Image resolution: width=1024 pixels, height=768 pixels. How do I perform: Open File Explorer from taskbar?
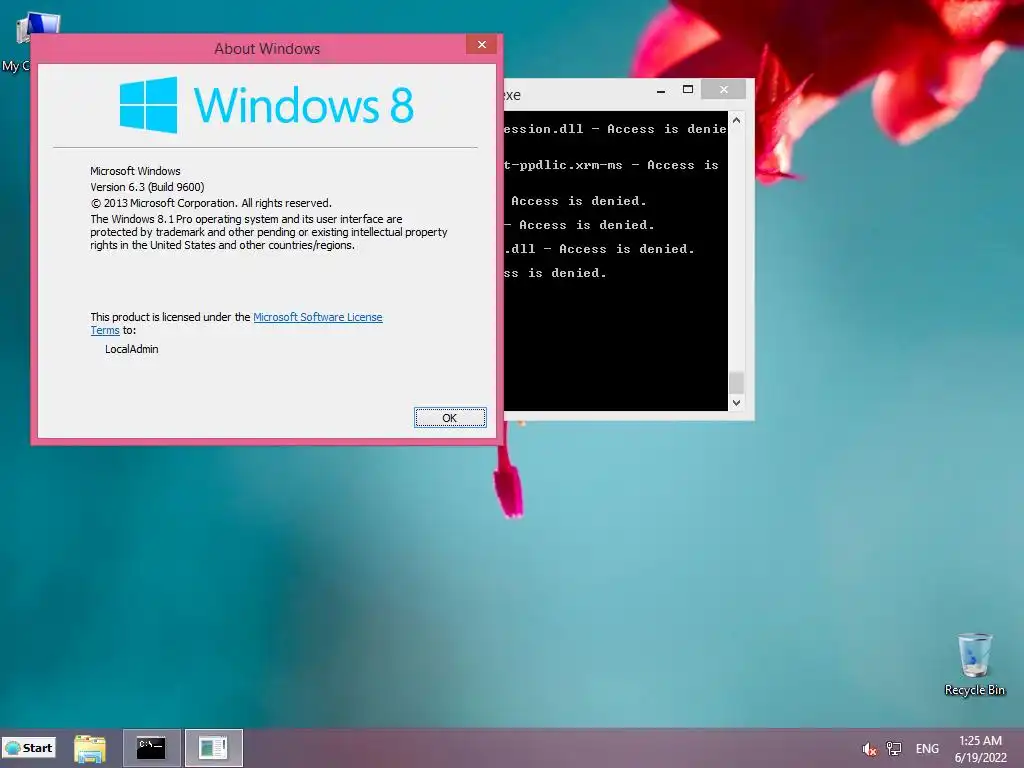point(89,748)
